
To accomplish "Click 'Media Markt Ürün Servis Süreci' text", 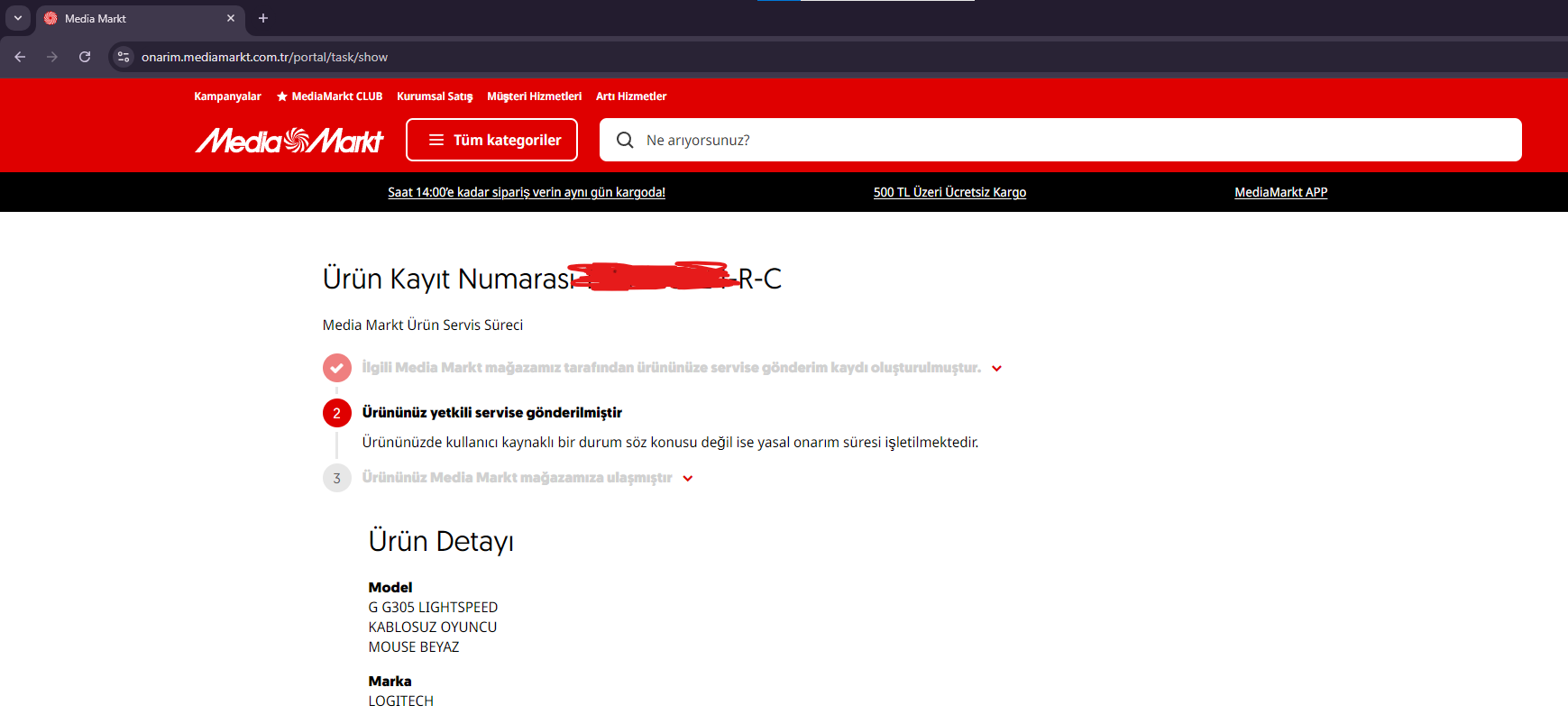I will [x=423, y=325].
